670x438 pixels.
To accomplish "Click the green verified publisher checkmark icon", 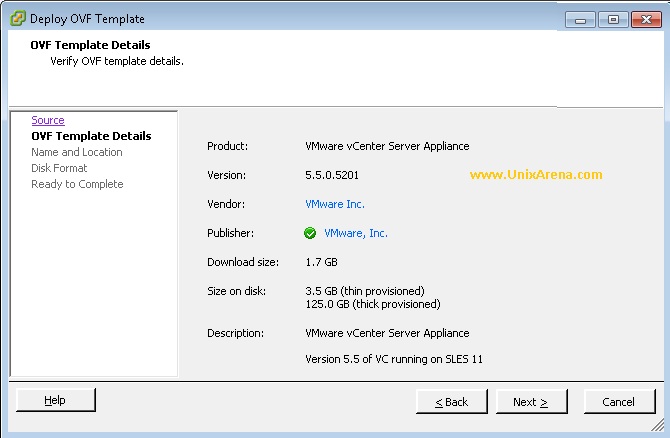I will click(310, 233).
